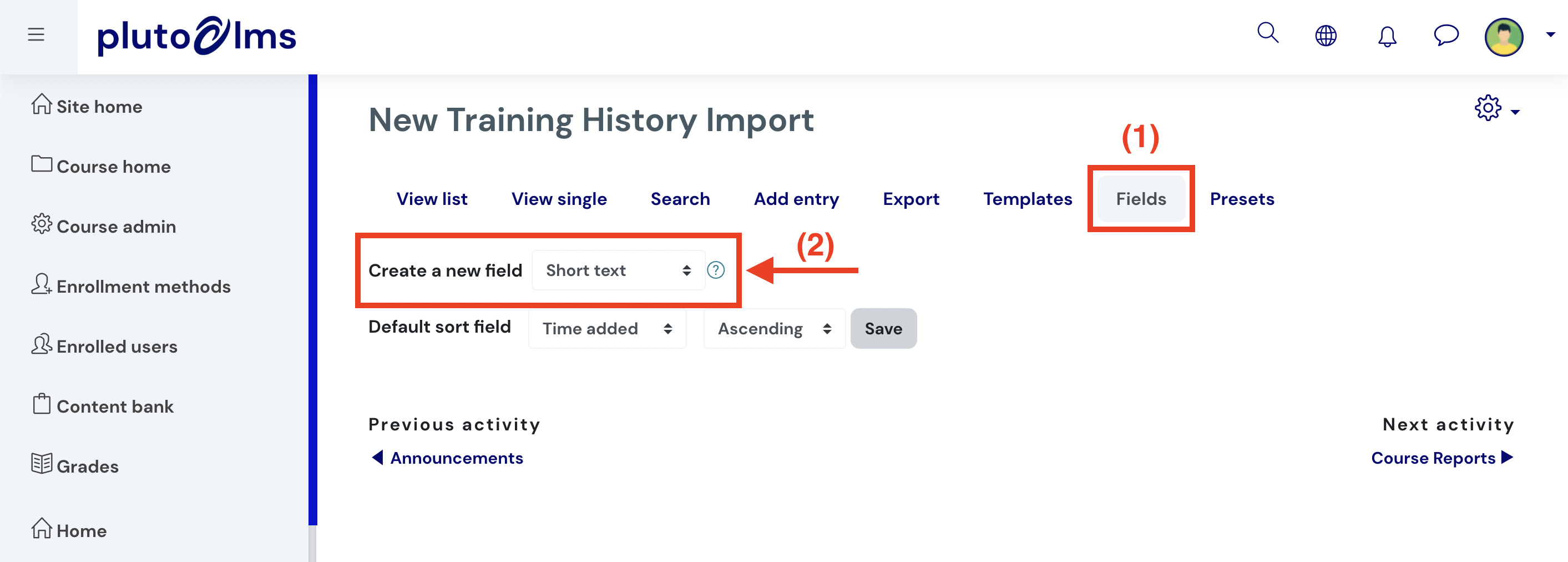
Task: Open Enrolled users in sidebar
Action: (104, 345)
